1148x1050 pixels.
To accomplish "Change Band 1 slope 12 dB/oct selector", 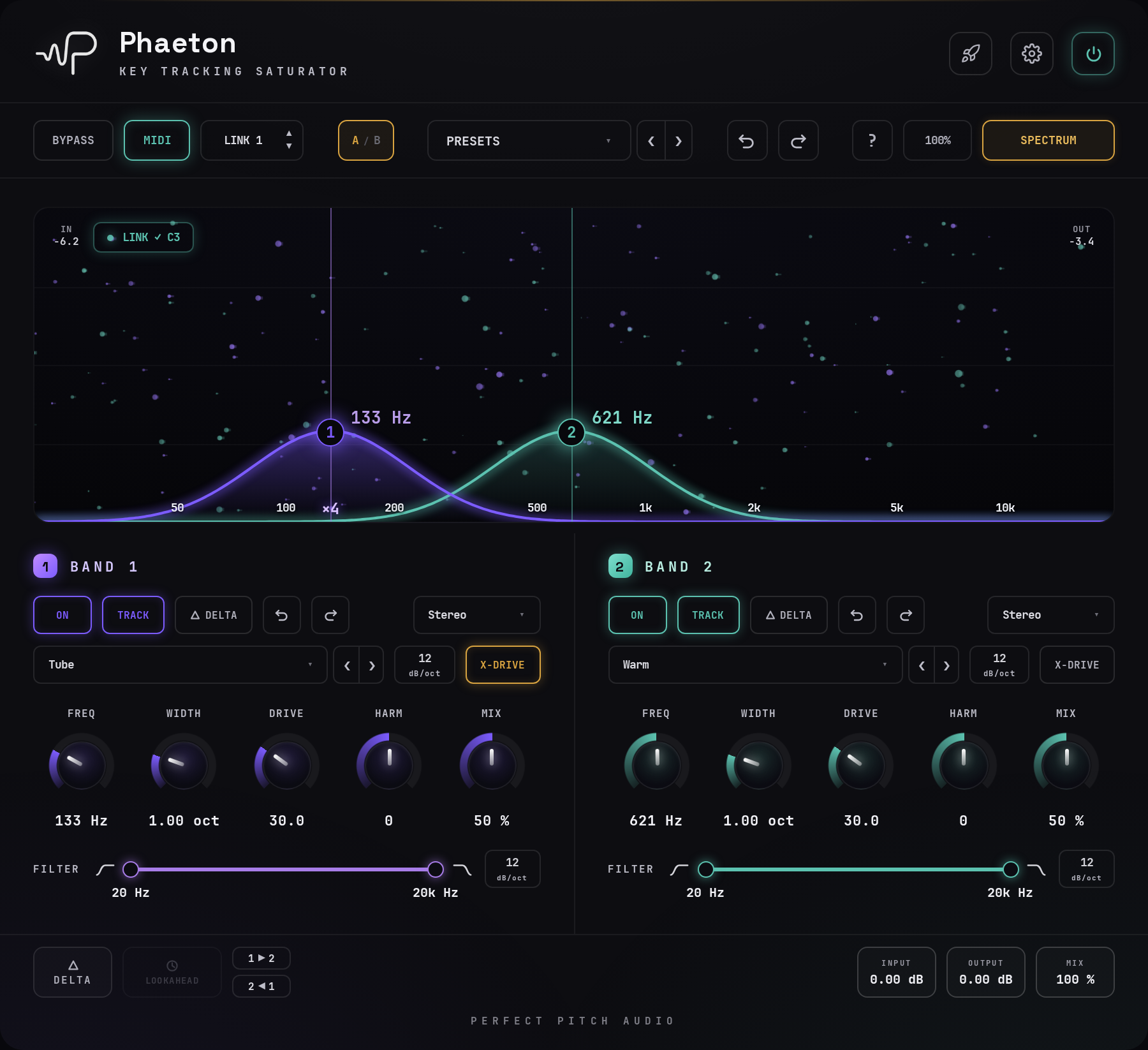I will [x=425, y=665].
